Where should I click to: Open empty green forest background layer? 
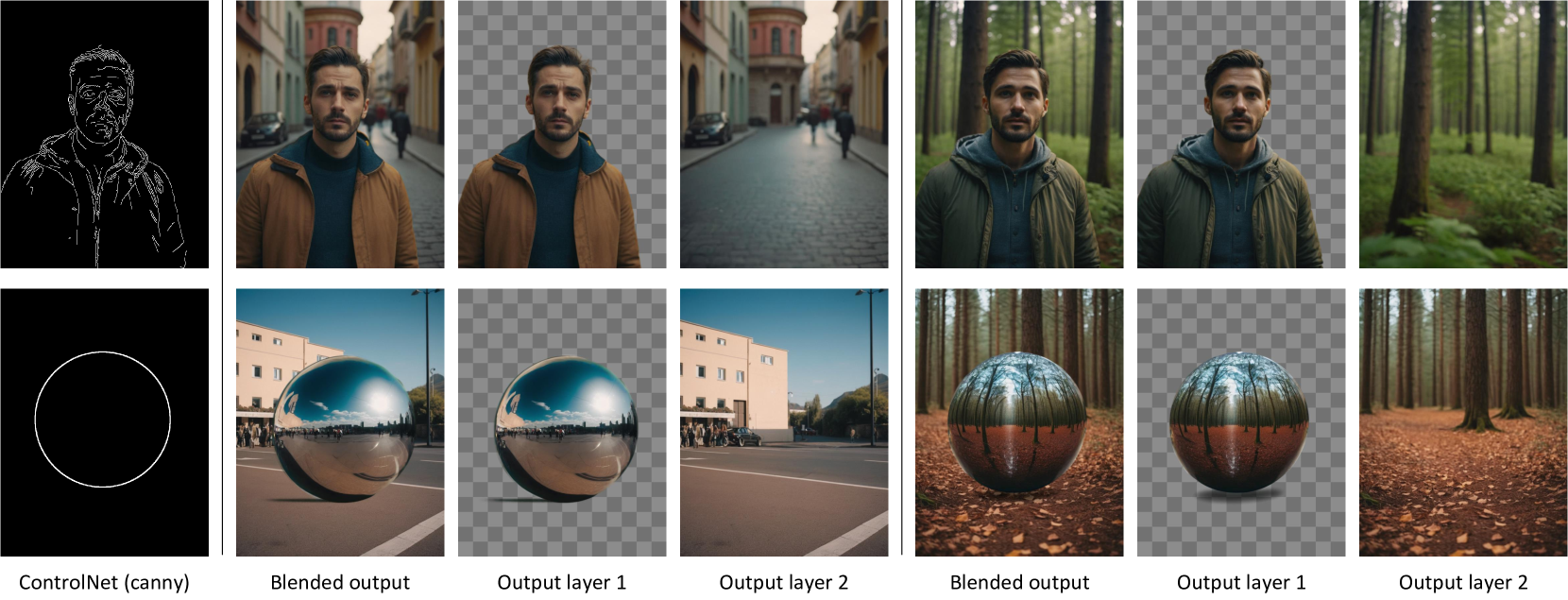[1463, 134]
